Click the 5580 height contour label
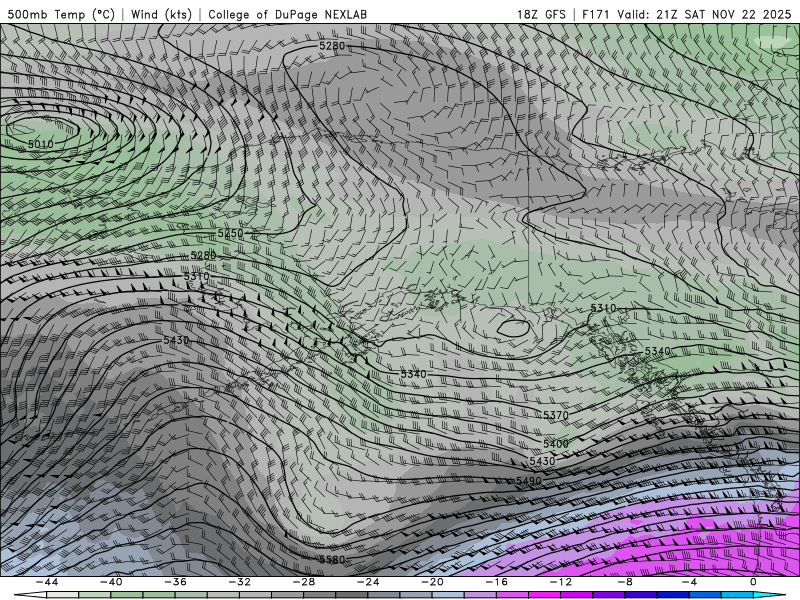 (x=332, y=560)
